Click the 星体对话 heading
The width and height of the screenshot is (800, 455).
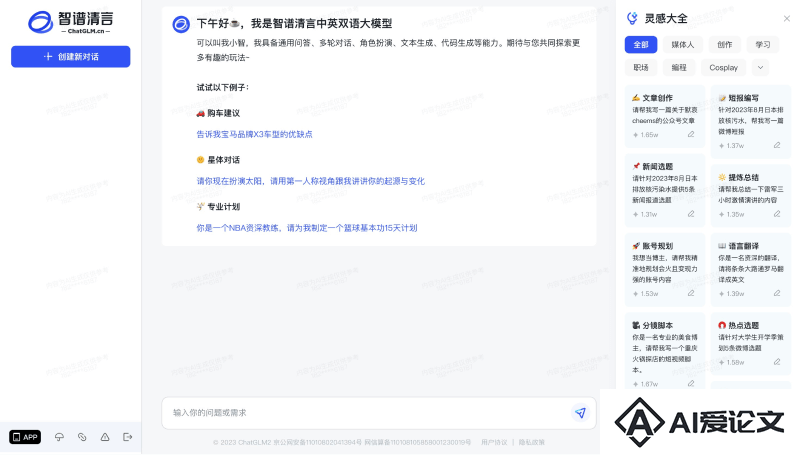click(x=223, y=160)
